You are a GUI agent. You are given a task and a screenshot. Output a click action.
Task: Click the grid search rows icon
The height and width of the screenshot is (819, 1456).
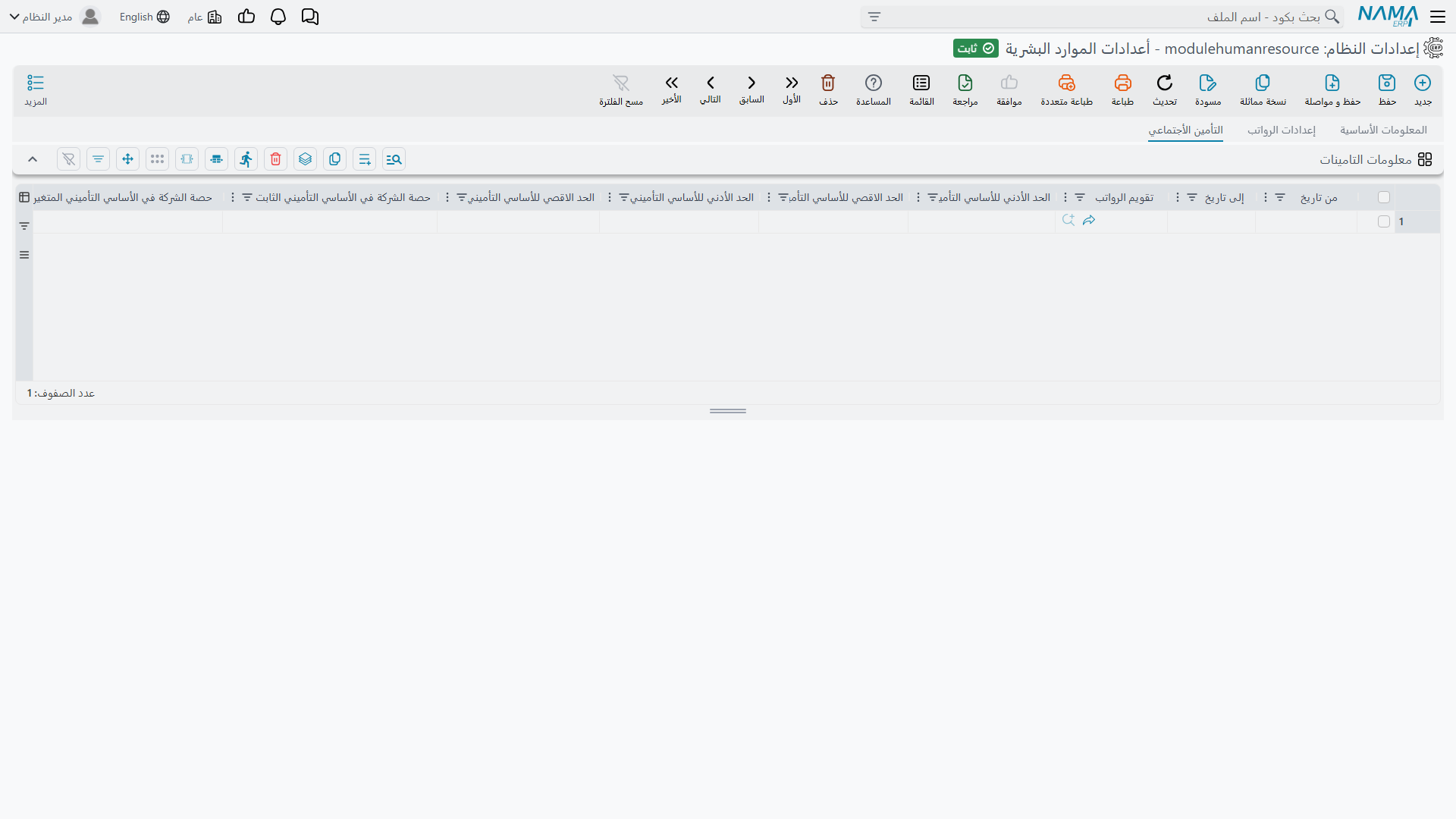pos(394,159)
